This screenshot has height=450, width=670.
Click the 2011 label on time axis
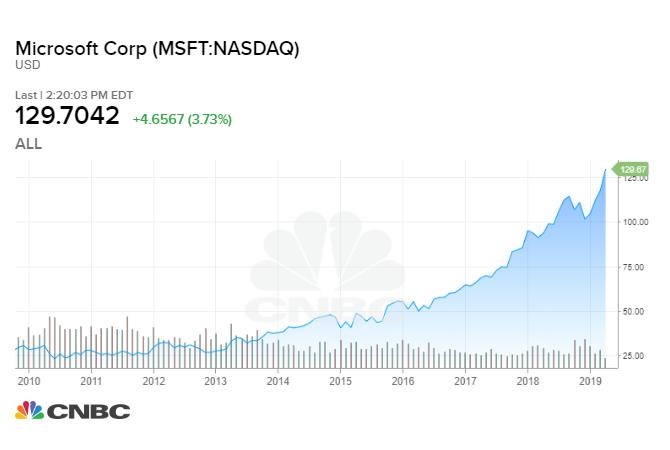[x=91, y=380]
